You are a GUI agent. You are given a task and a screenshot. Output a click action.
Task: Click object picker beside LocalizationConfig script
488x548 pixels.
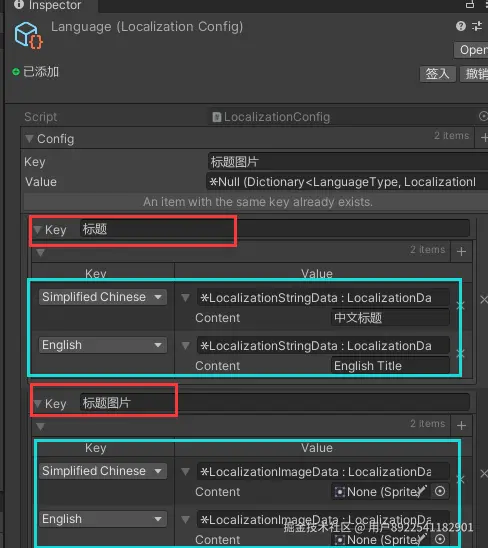[483, 116]
